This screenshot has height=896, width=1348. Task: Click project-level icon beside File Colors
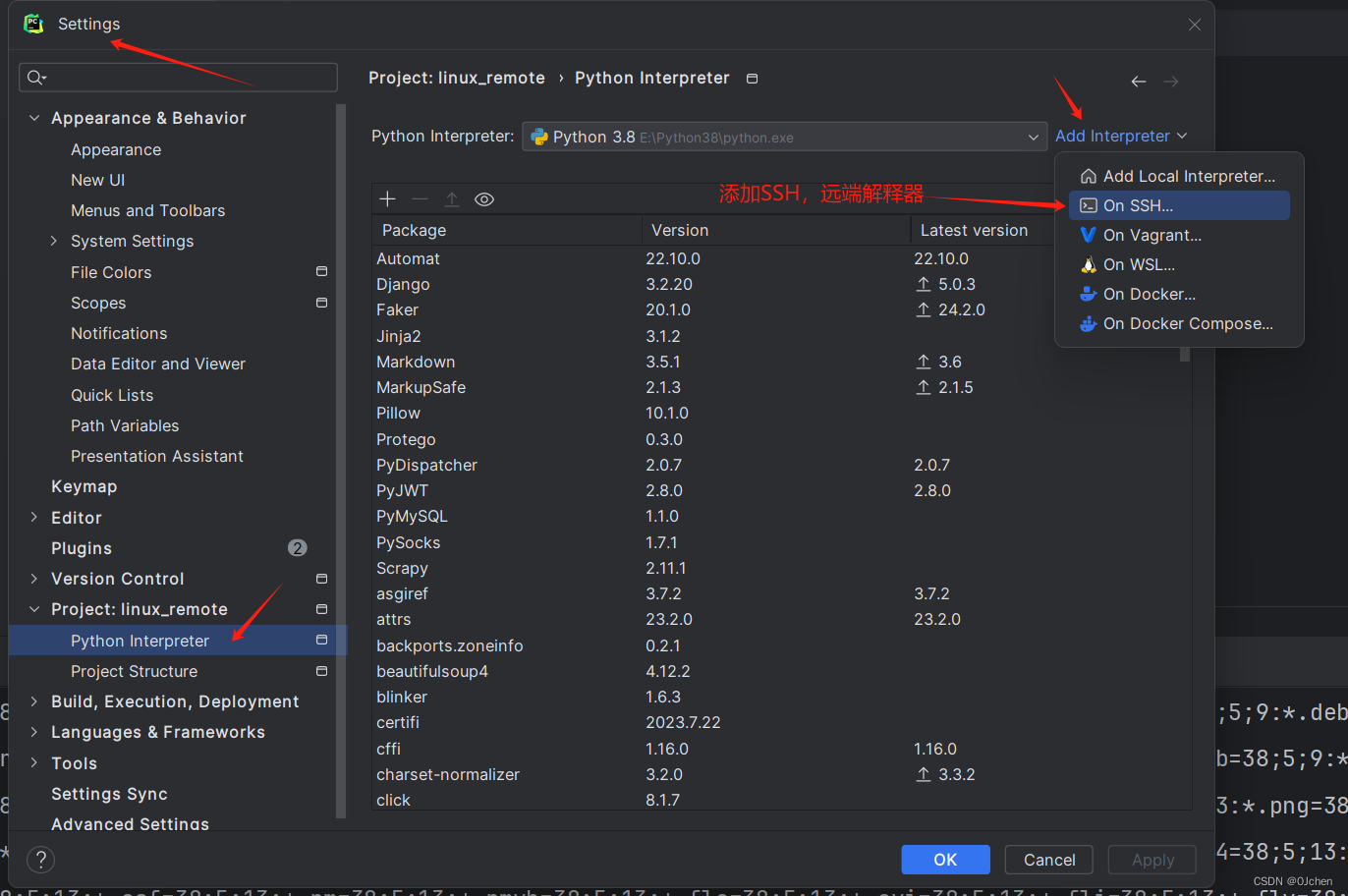click(321, 271)
